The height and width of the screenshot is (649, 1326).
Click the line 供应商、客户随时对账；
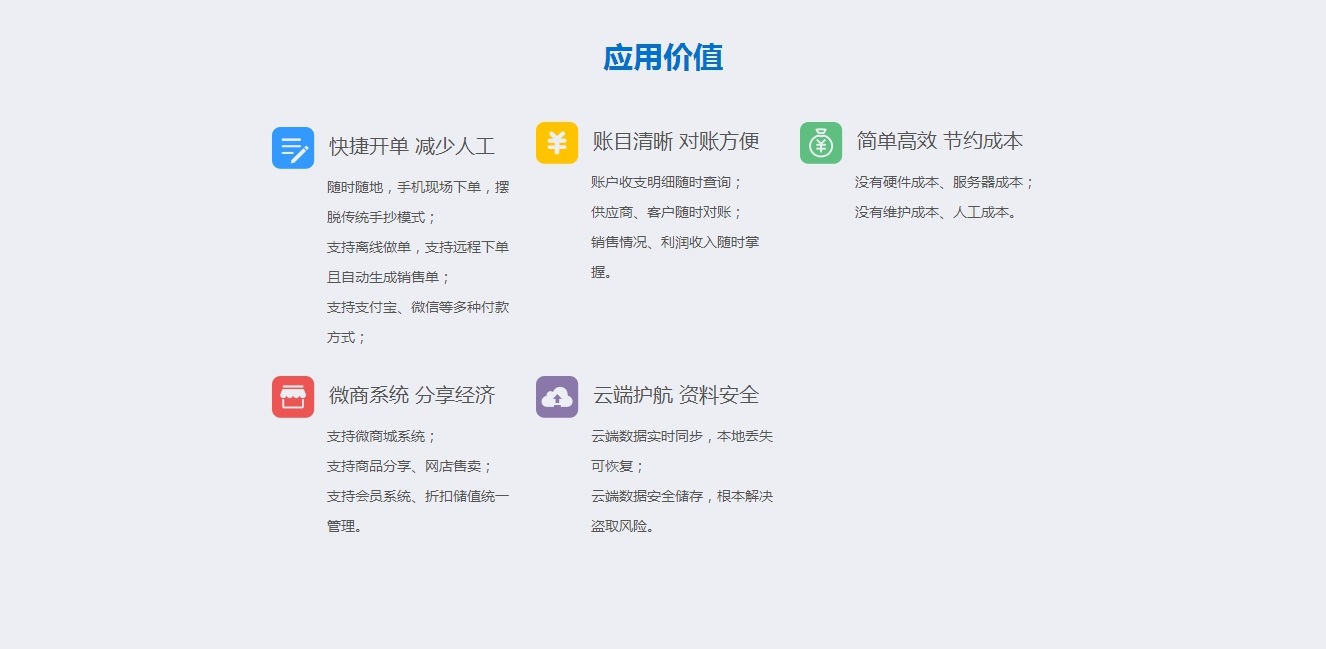point(667,212)
